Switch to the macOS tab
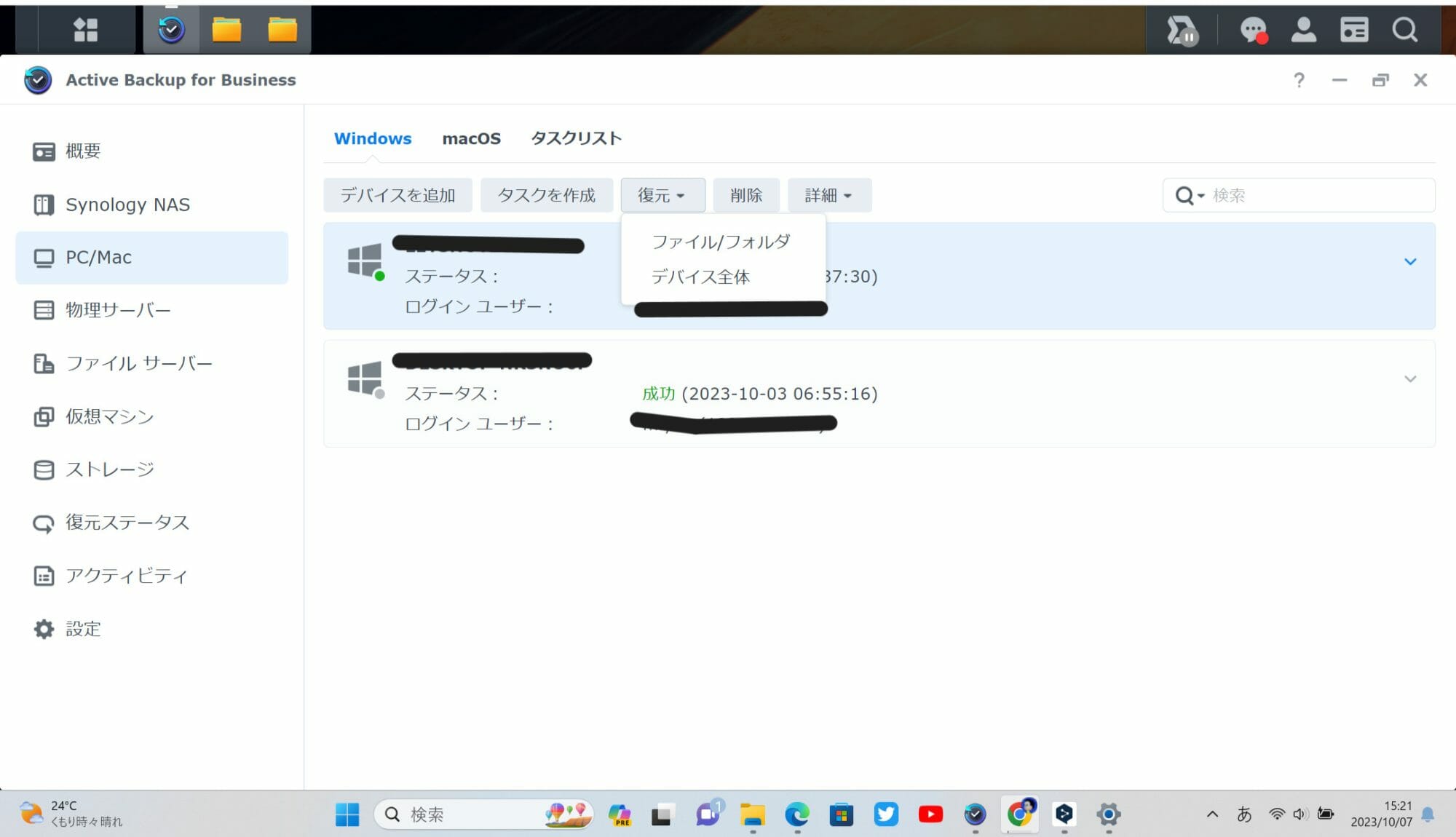1456x837 pixels. pyautogui.click(x=471, y=138)
